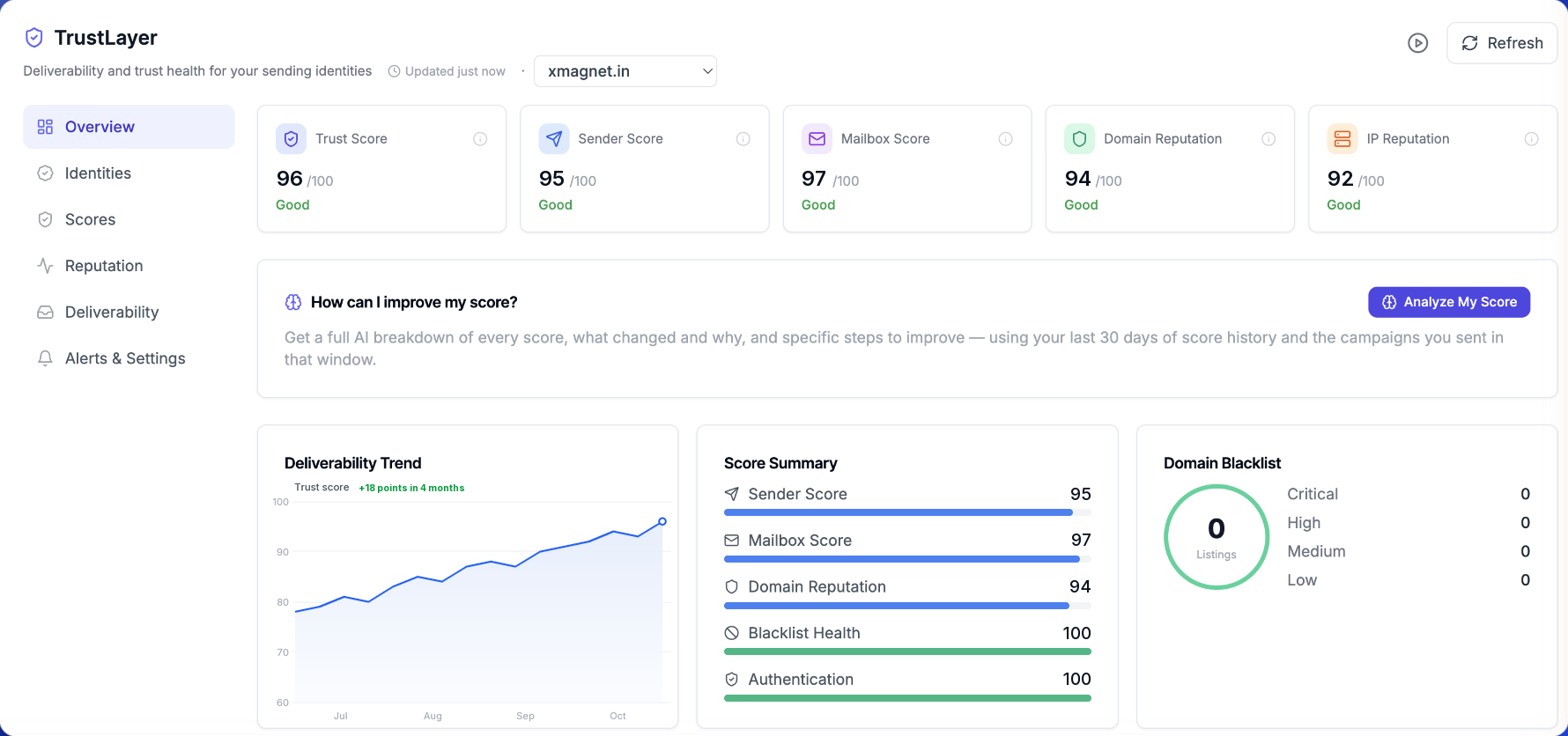Image resolution: width=1568 pixels, height=736 pixels.
Task: Open info icon on IP Reputation card
Action: point(1532,139)
